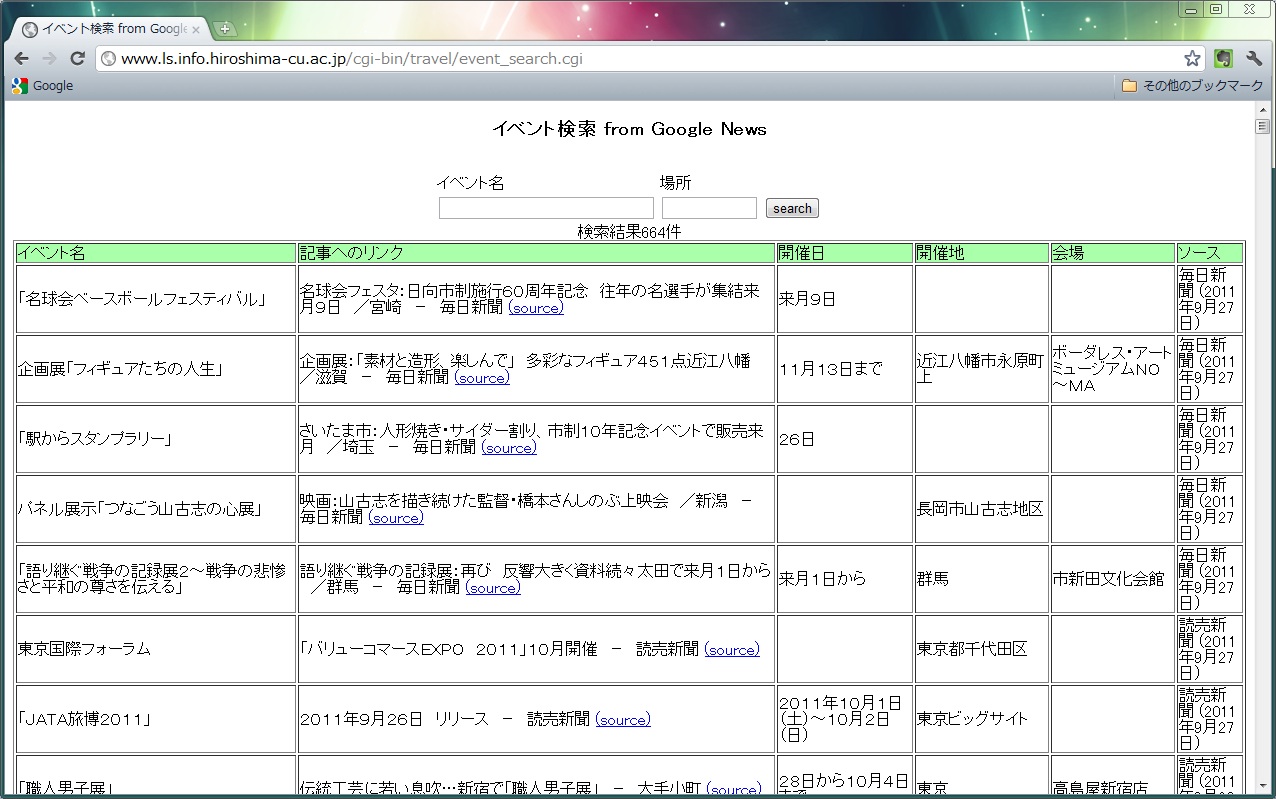Click the address bar URL field
This screenshot has width=1276, height=799.
point(640,58)
